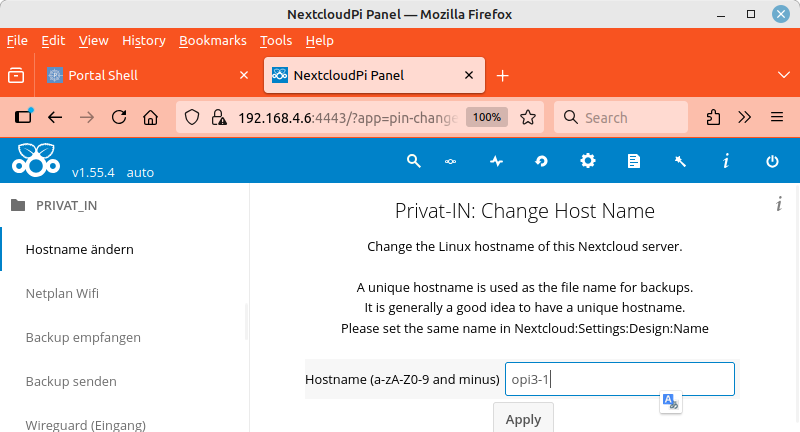
Task: Click the power icon in NextcloudPi header
Action: pyautogui.click(x=772, y=160)
